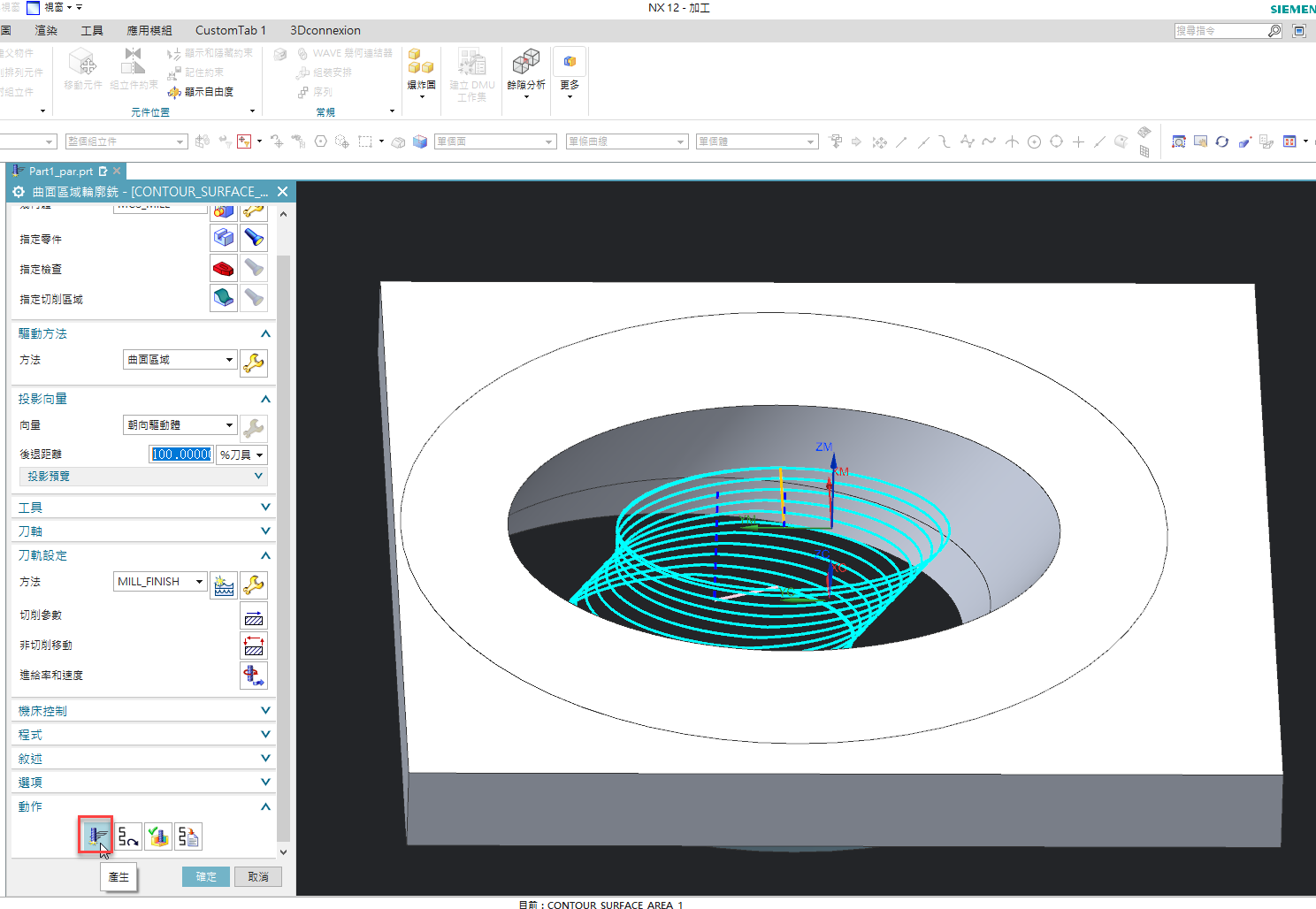The image size is (1316, 909).
Task: Open the Verify tool path icon
Action: click(158, 836)
